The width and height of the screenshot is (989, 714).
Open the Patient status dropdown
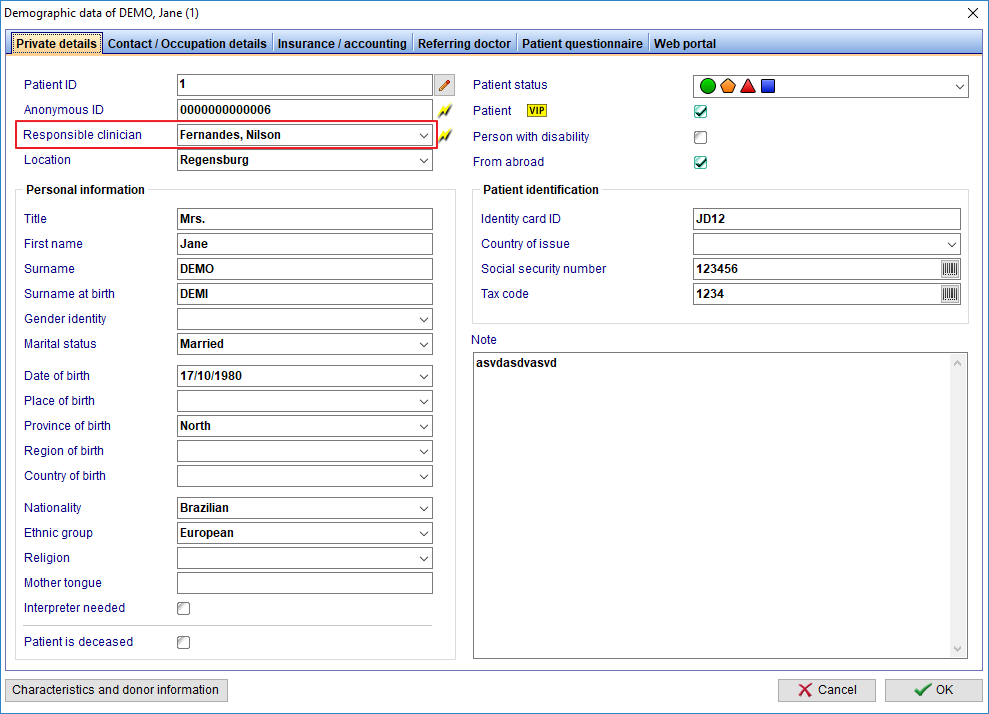point(959,86)
